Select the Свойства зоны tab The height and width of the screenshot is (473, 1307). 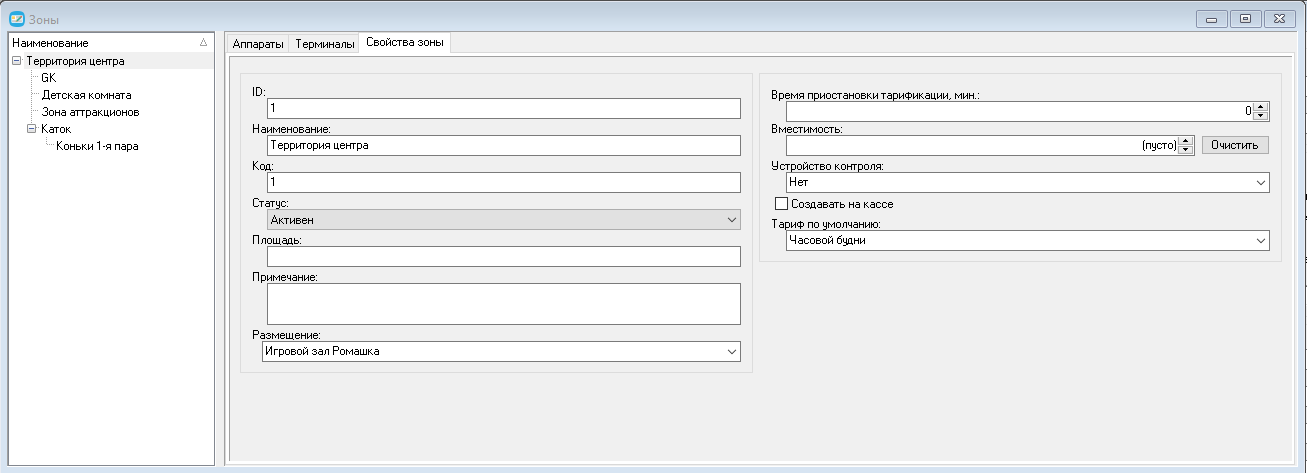coord(405,42)
